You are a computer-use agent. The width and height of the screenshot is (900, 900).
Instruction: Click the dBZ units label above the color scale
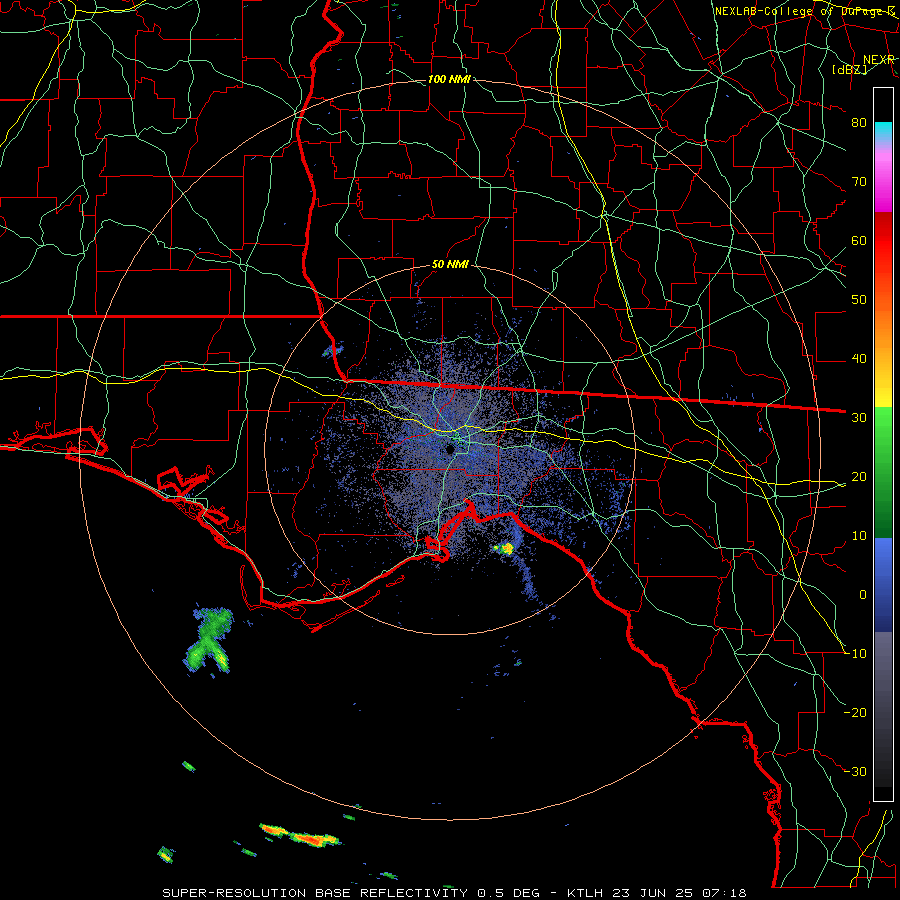[849, 69]
